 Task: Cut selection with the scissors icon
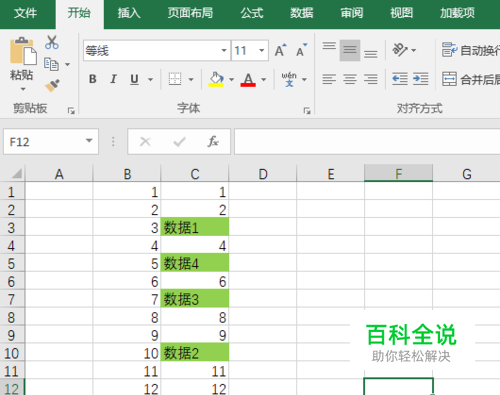52,43
